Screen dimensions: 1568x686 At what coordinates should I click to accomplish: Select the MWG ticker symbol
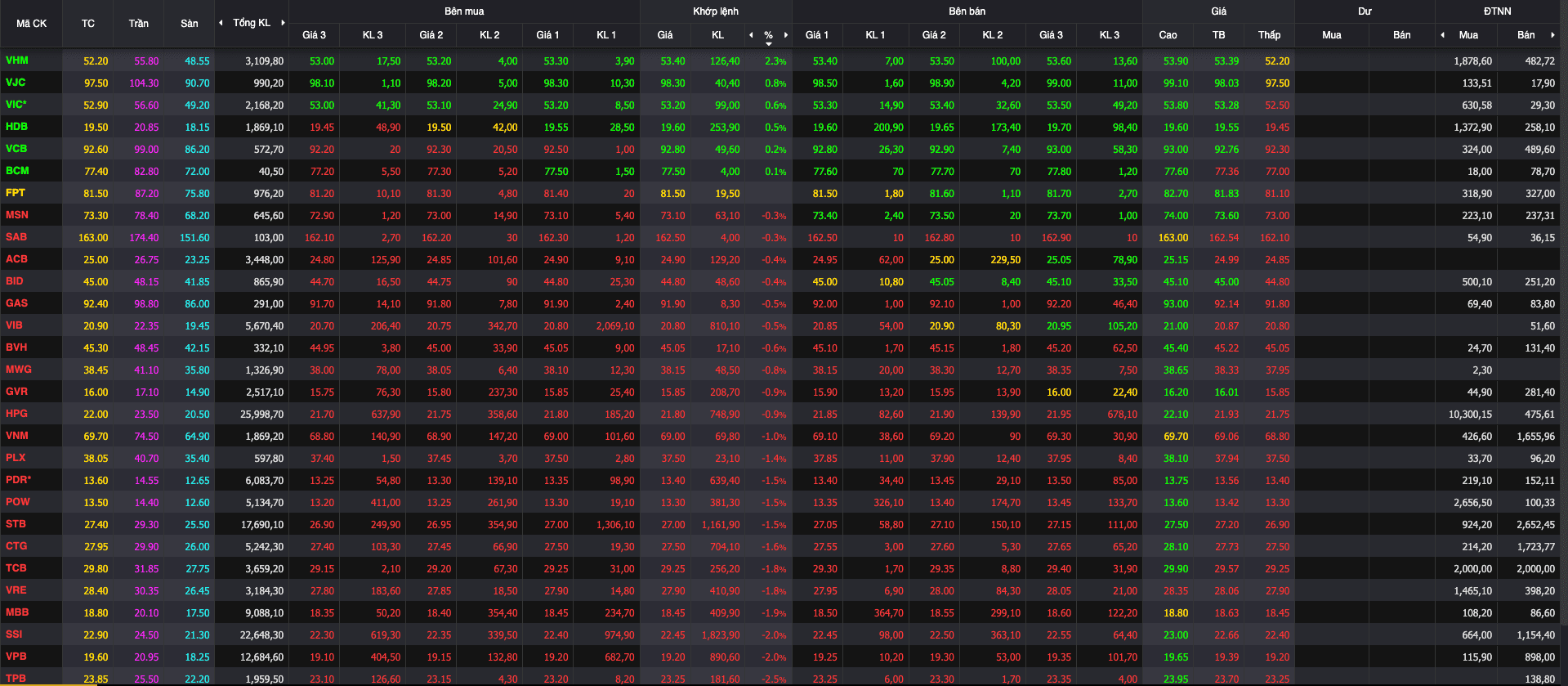tap(19, 370)
